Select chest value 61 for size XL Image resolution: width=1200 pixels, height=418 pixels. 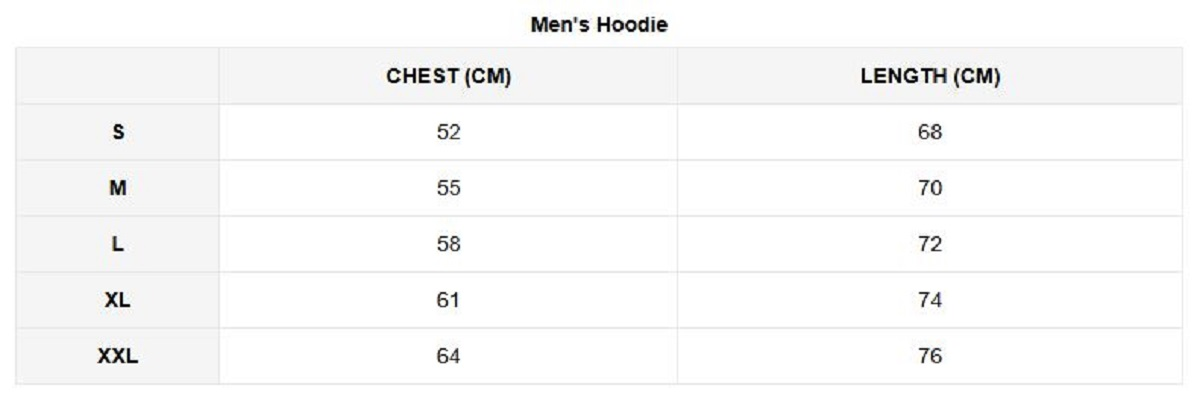point(448,300)
